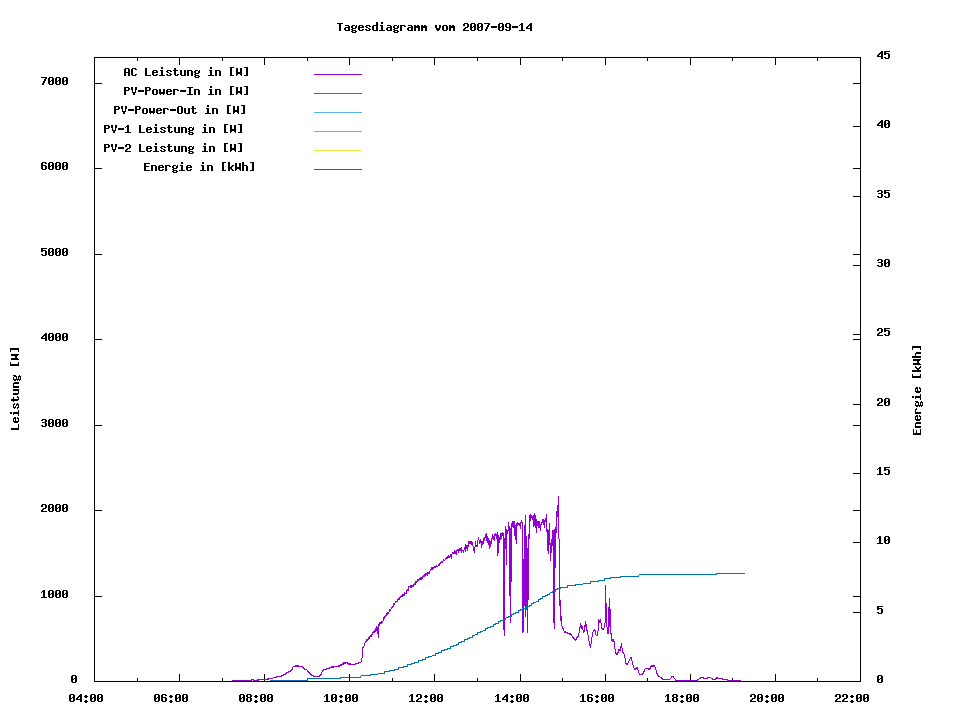Click the 22:00 label on the x-axis
Viewport: 960px width, 720px height.
pos(852,698)
